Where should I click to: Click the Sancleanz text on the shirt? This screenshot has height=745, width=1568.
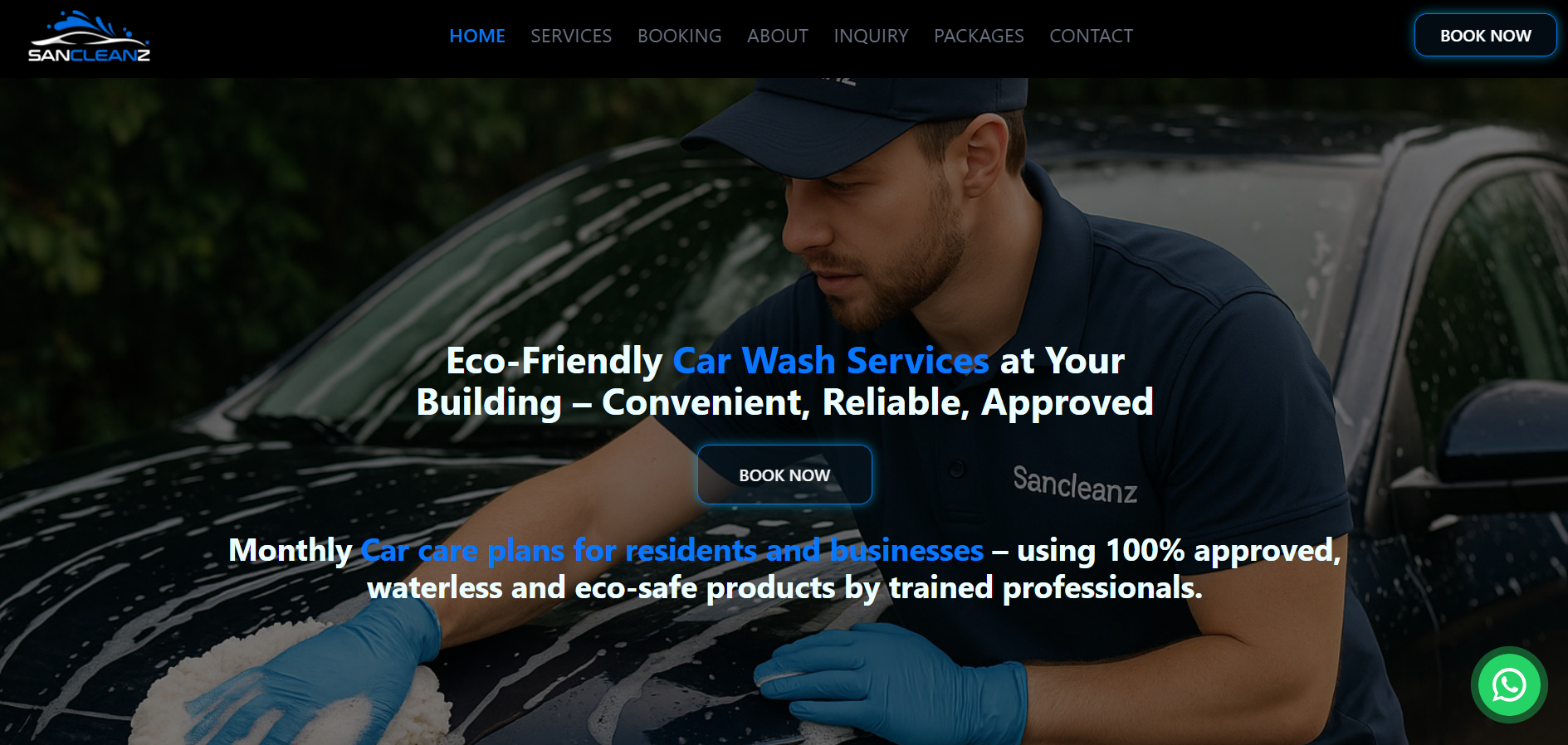[1075, 484]
